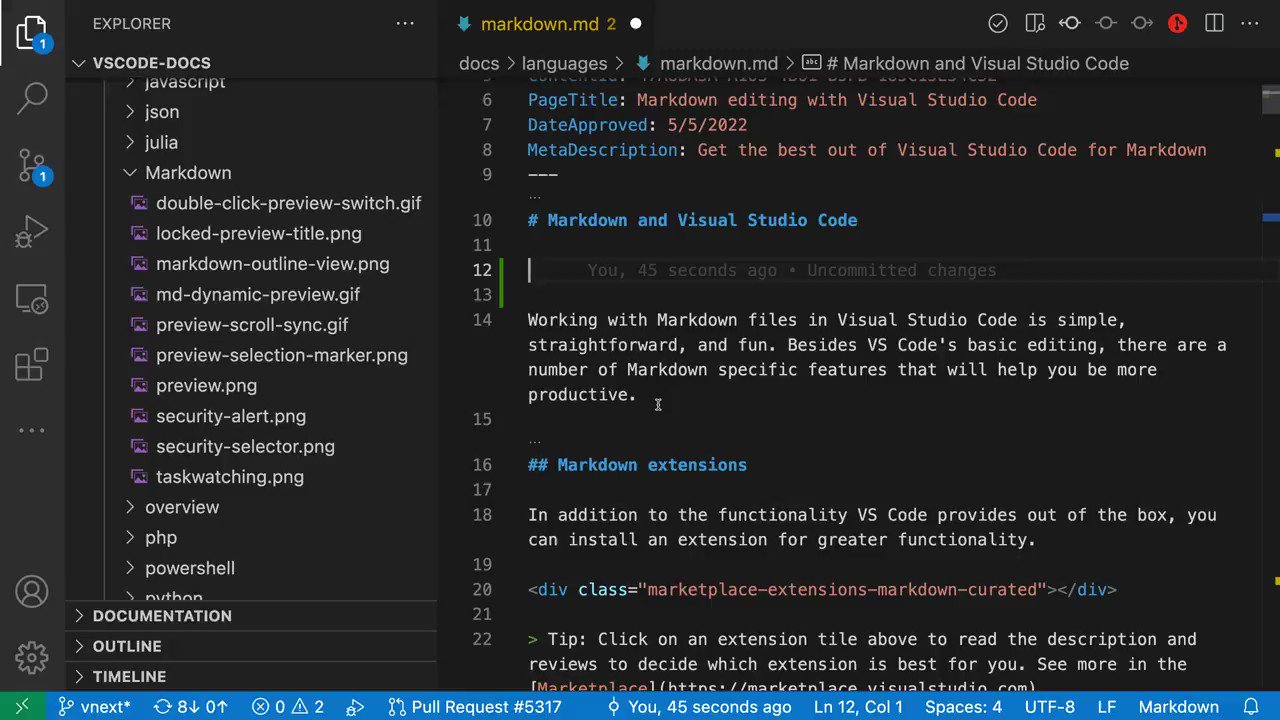This screenshot has height=720, width=1280.
Task: Open the vnext branch picker
Action: click(94, 706)
